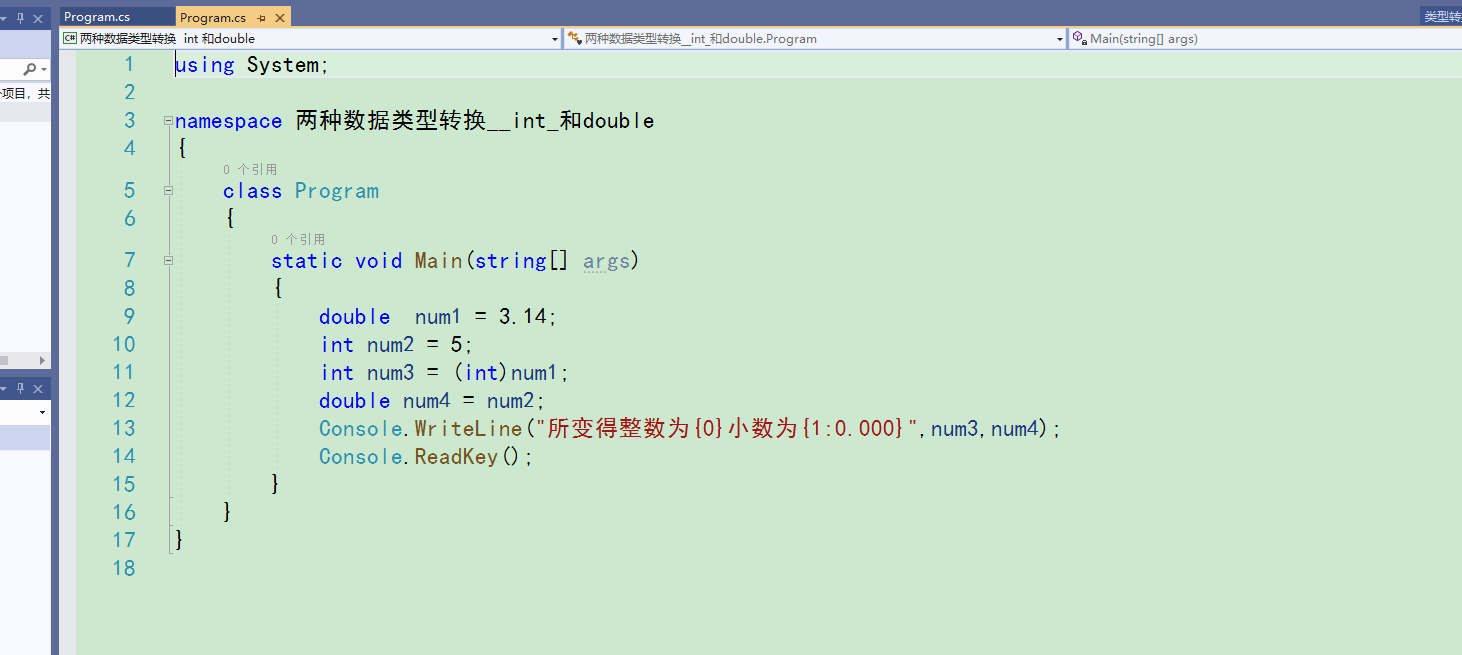Image resolution: width=1462 pixels, height=655 pixels.
Task: Close the lower side panel with the combo box
Action: pyautogui.click(x=38, y=388)
